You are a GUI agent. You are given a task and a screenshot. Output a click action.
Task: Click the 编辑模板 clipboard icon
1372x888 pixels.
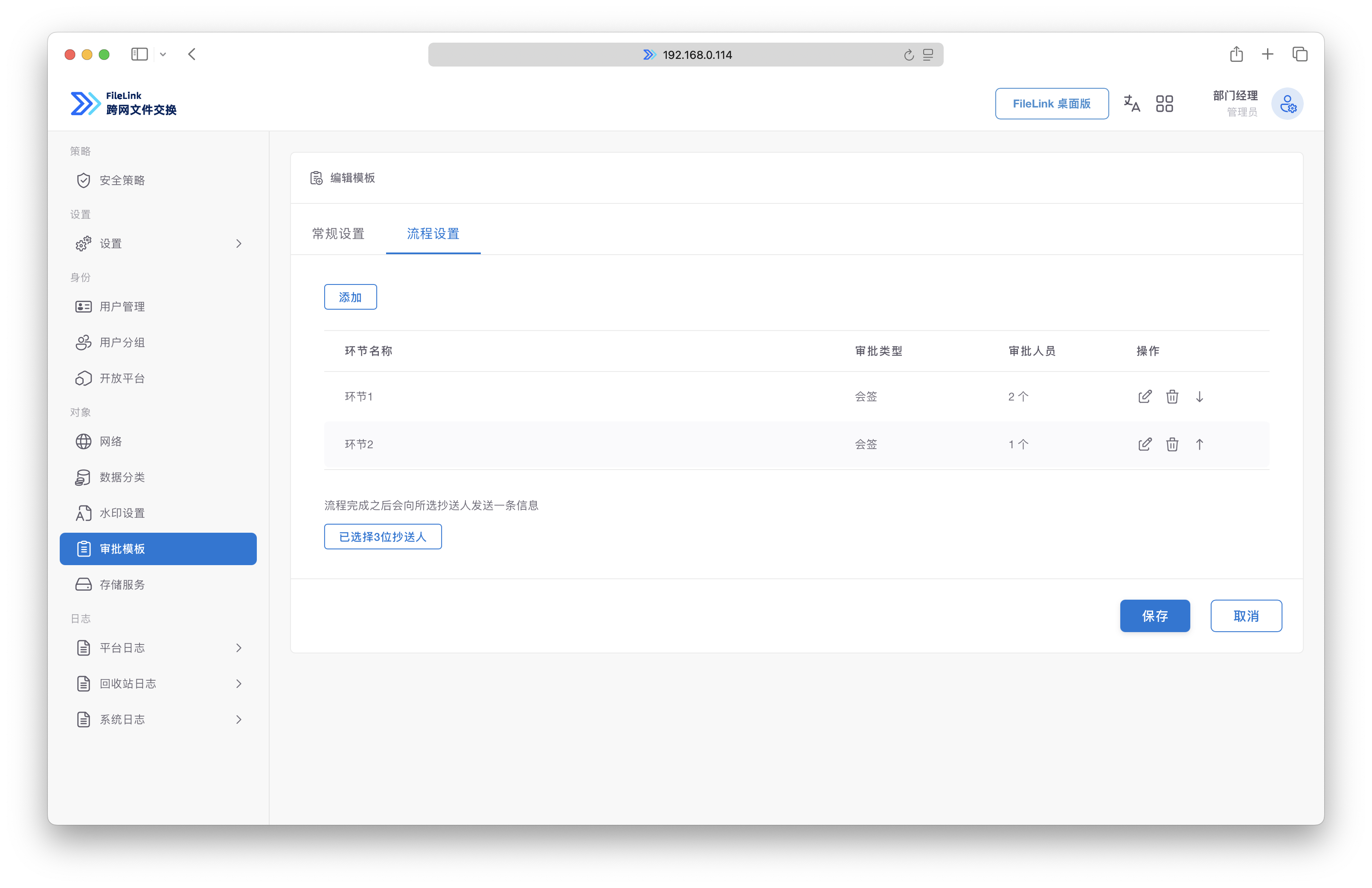[317, 178]
